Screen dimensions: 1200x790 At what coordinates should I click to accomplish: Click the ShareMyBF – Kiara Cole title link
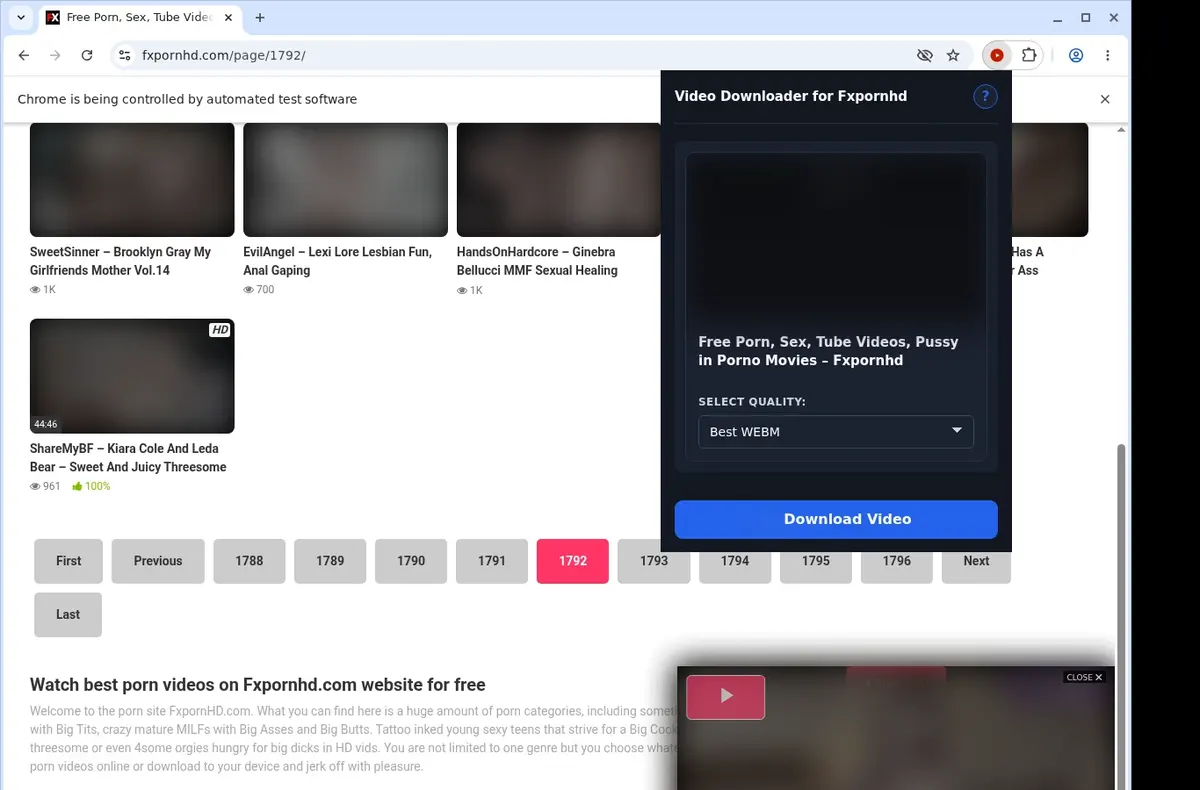128,458
